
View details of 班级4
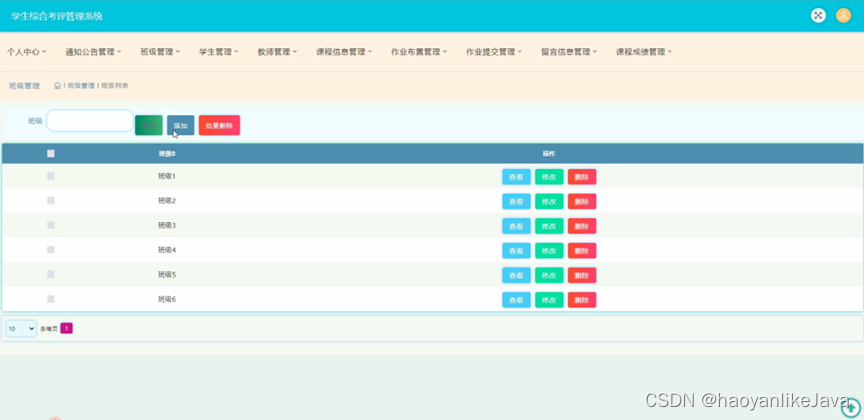coord(516,251)
